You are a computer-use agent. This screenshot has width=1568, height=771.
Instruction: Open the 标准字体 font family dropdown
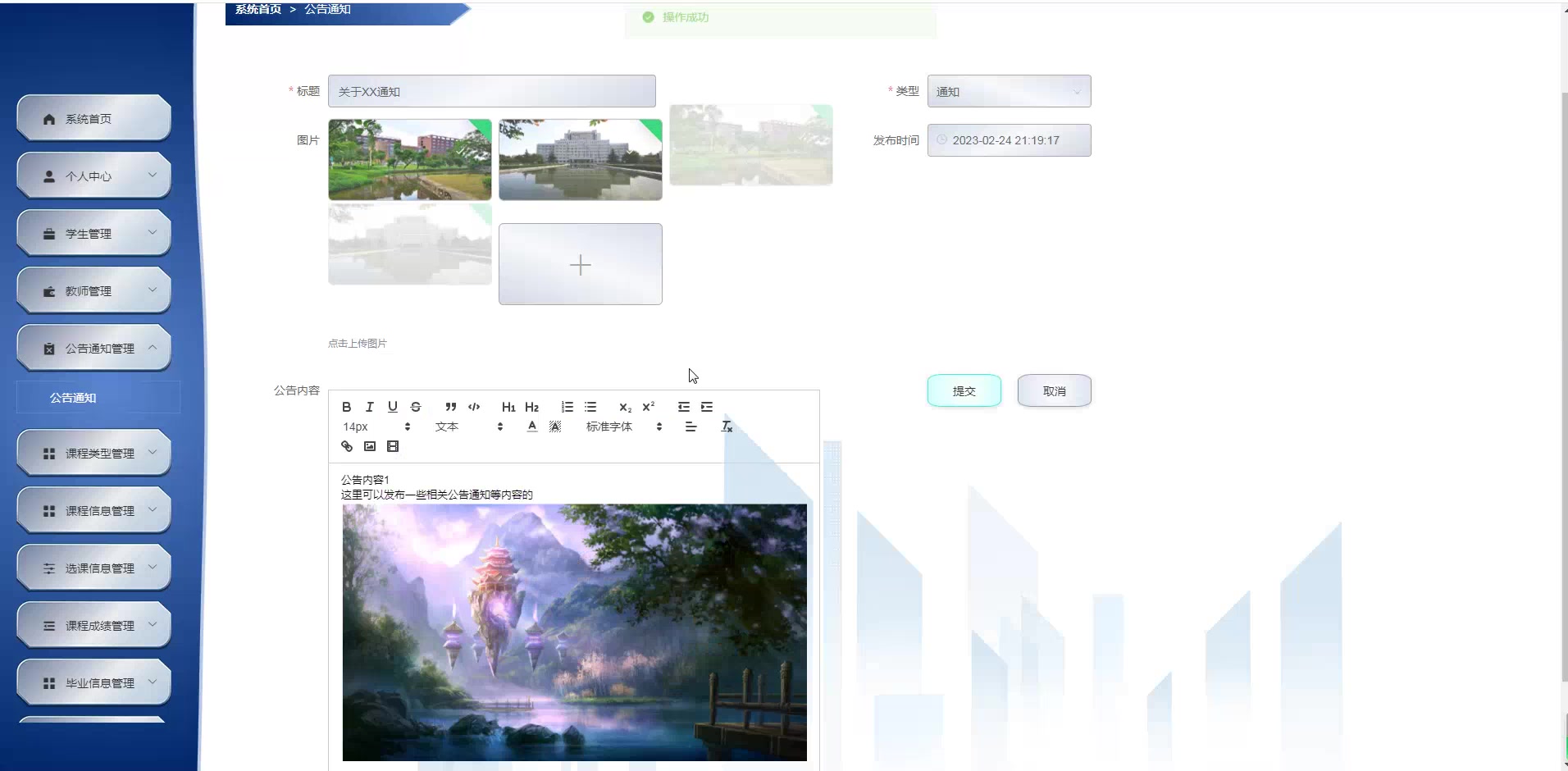point(624,427)
